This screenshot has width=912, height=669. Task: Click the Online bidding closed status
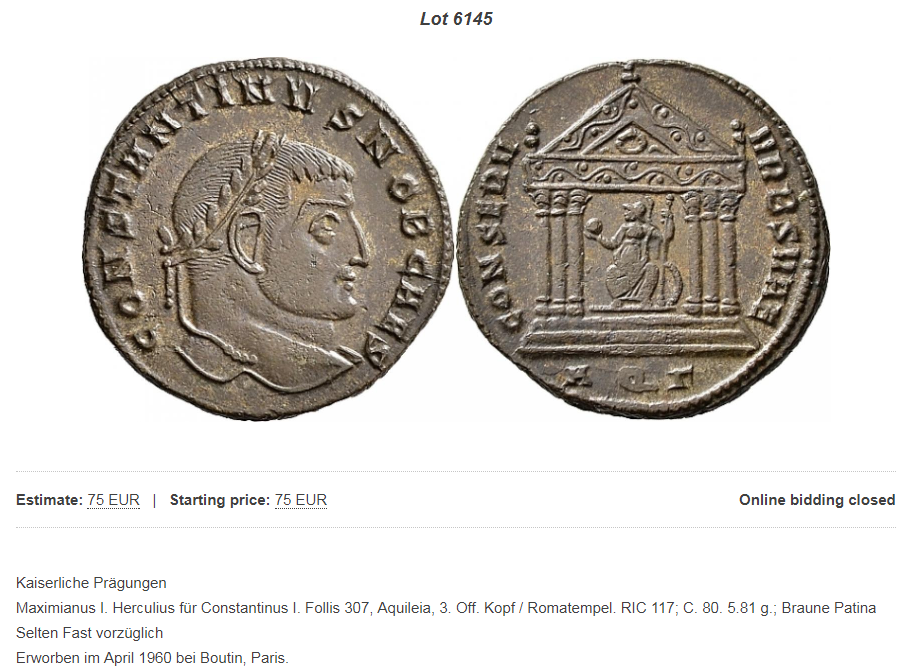(x=817, y=500)
